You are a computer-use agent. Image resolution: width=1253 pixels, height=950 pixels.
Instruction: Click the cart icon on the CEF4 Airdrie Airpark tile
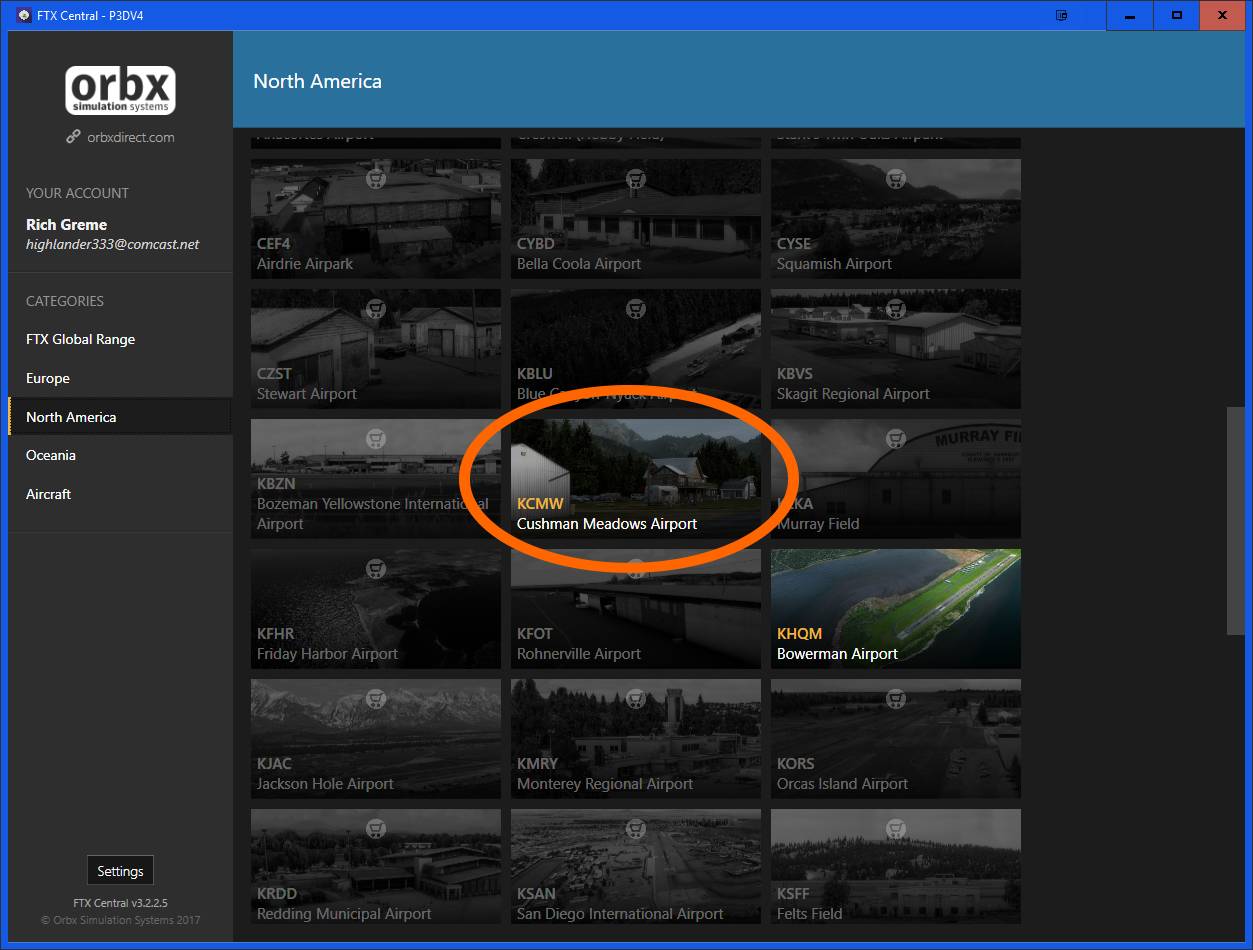point(376,179)
